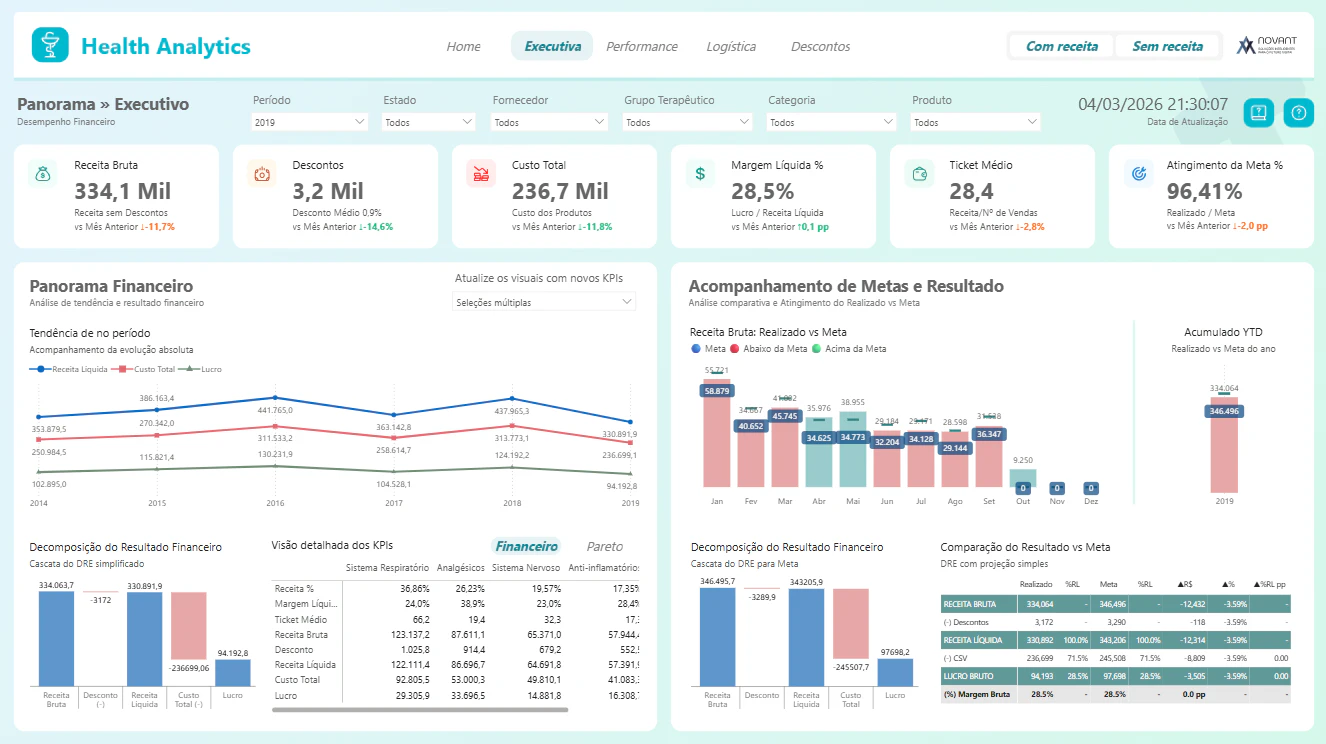This screenshot has width=1326, height=744.
Task: Click the 334.063,7 Receita Bruta waterfall bar
Action: point(56,638)
